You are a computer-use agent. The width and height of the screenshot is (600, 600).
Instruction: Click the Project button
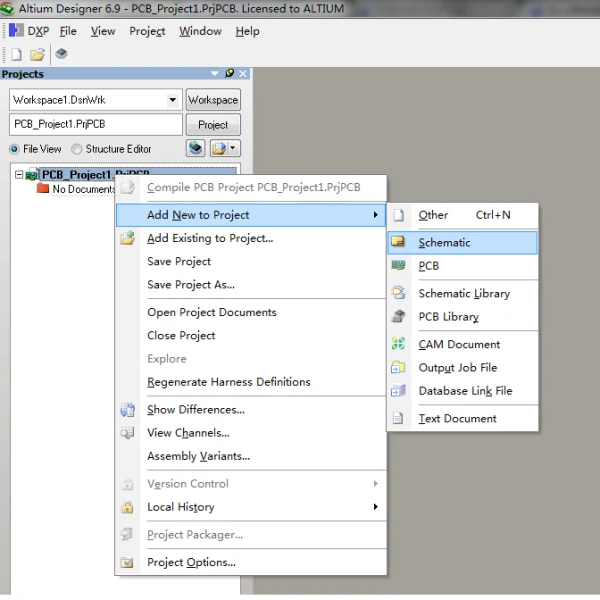(213, 125)
